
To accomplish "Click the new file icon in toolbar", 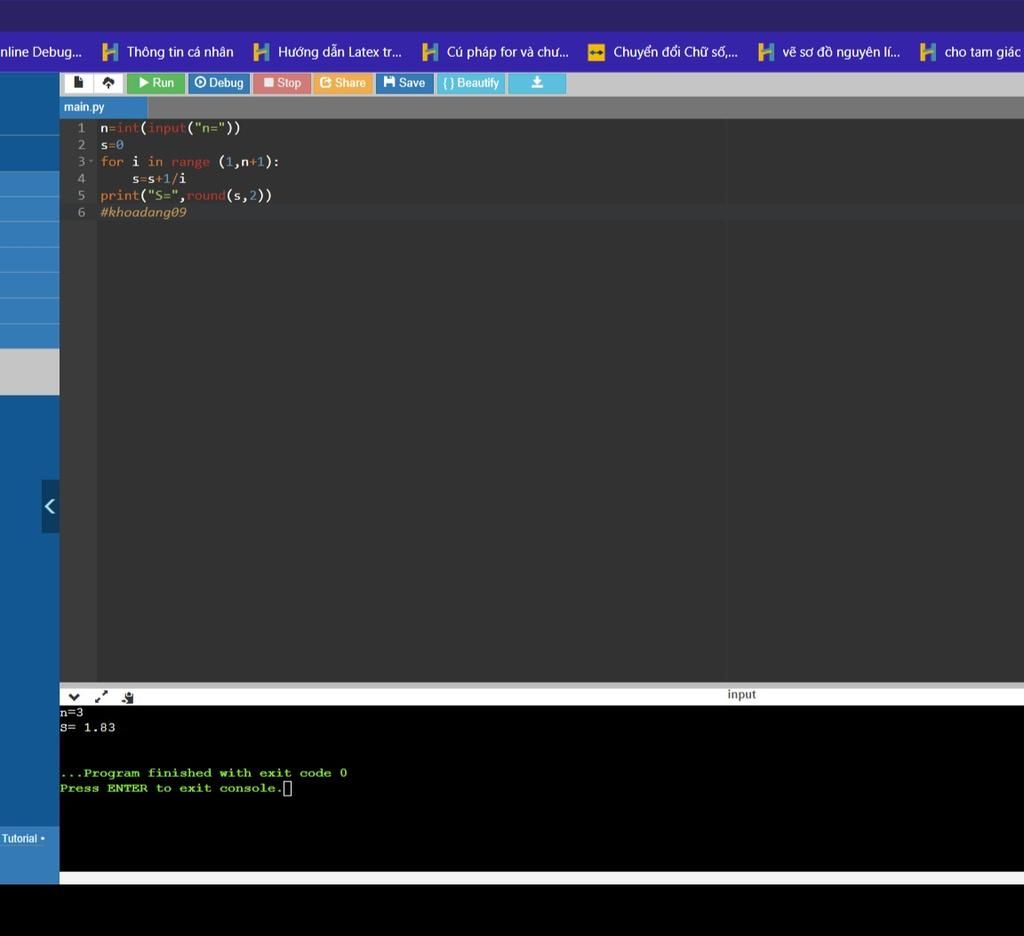I will tap(78, 83).
